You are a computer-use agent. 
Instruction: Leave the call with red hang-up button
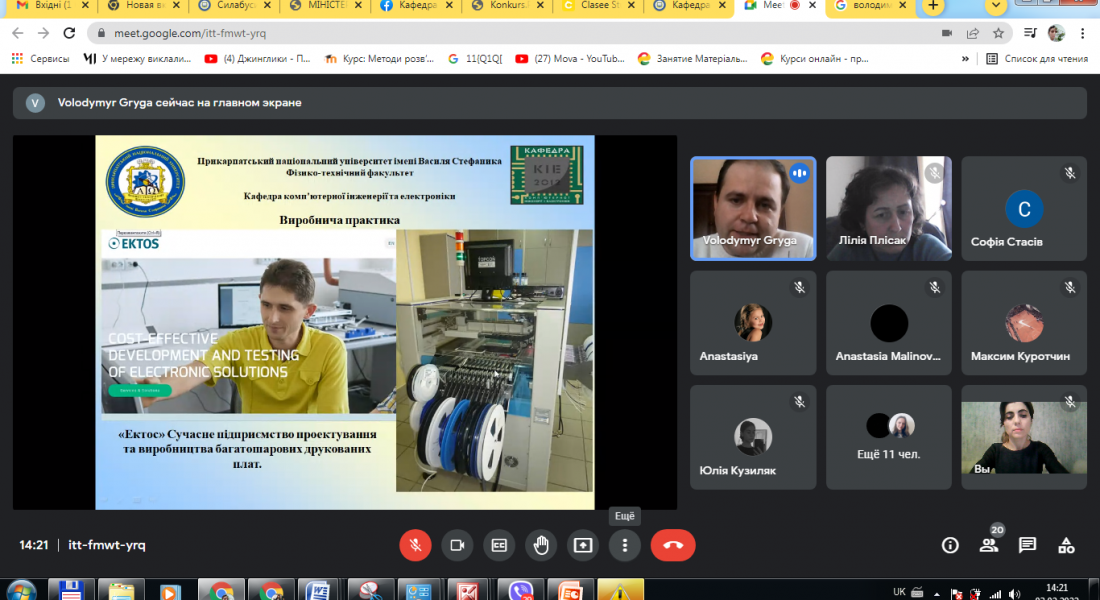(x=672, y=545)
